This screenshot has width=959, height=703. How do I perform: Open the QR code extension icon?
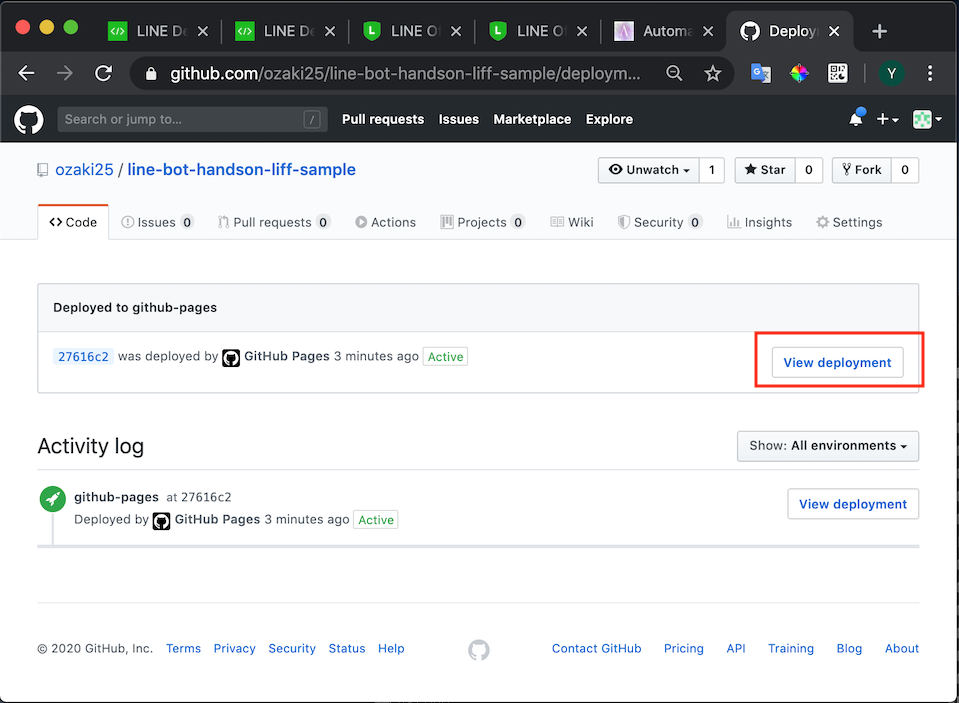click(837, 73)
